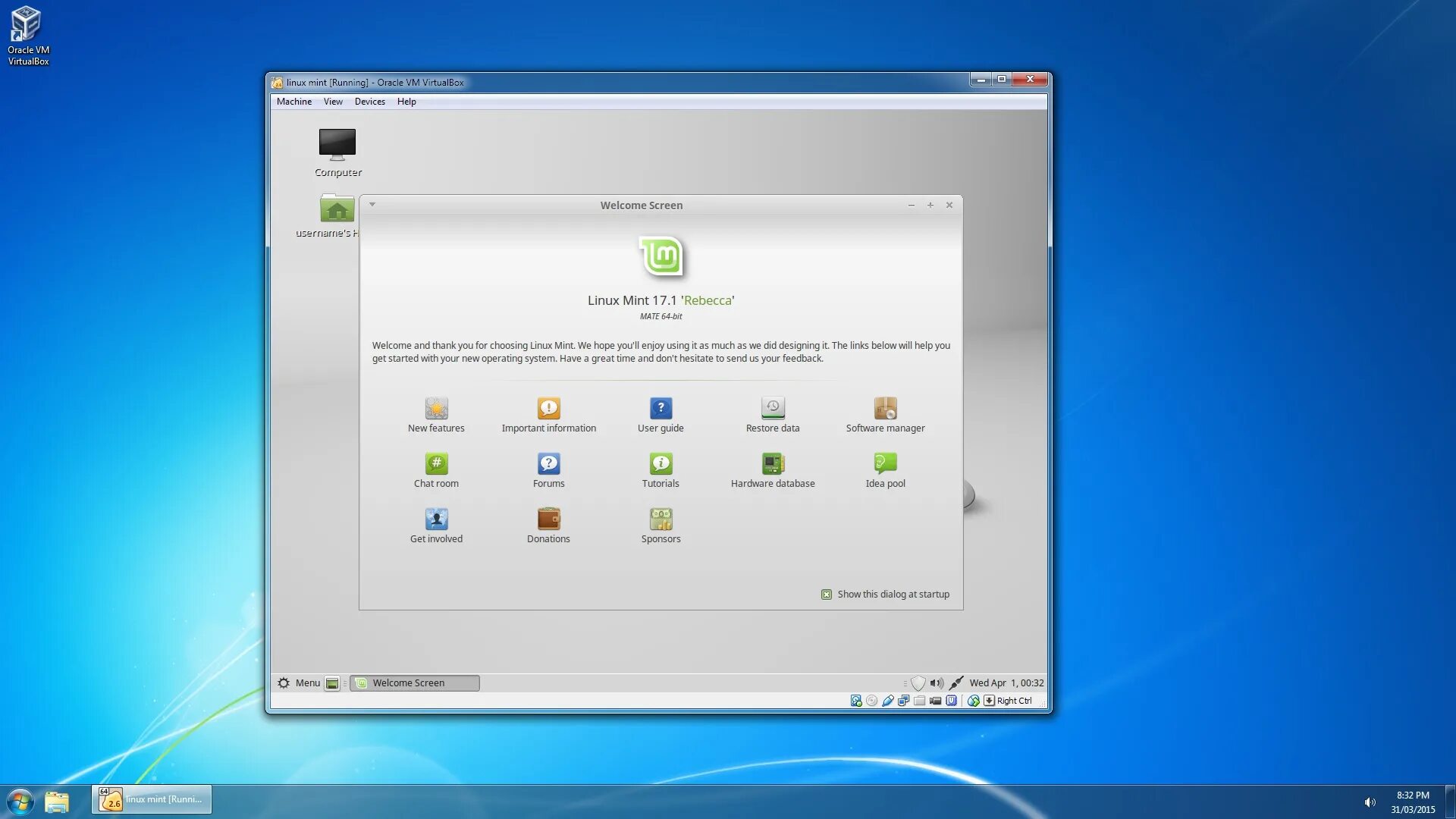The image size is (1456, 819).
Task: Click the VirtualBox CPU virtualization icon
Action: point(952,701)
